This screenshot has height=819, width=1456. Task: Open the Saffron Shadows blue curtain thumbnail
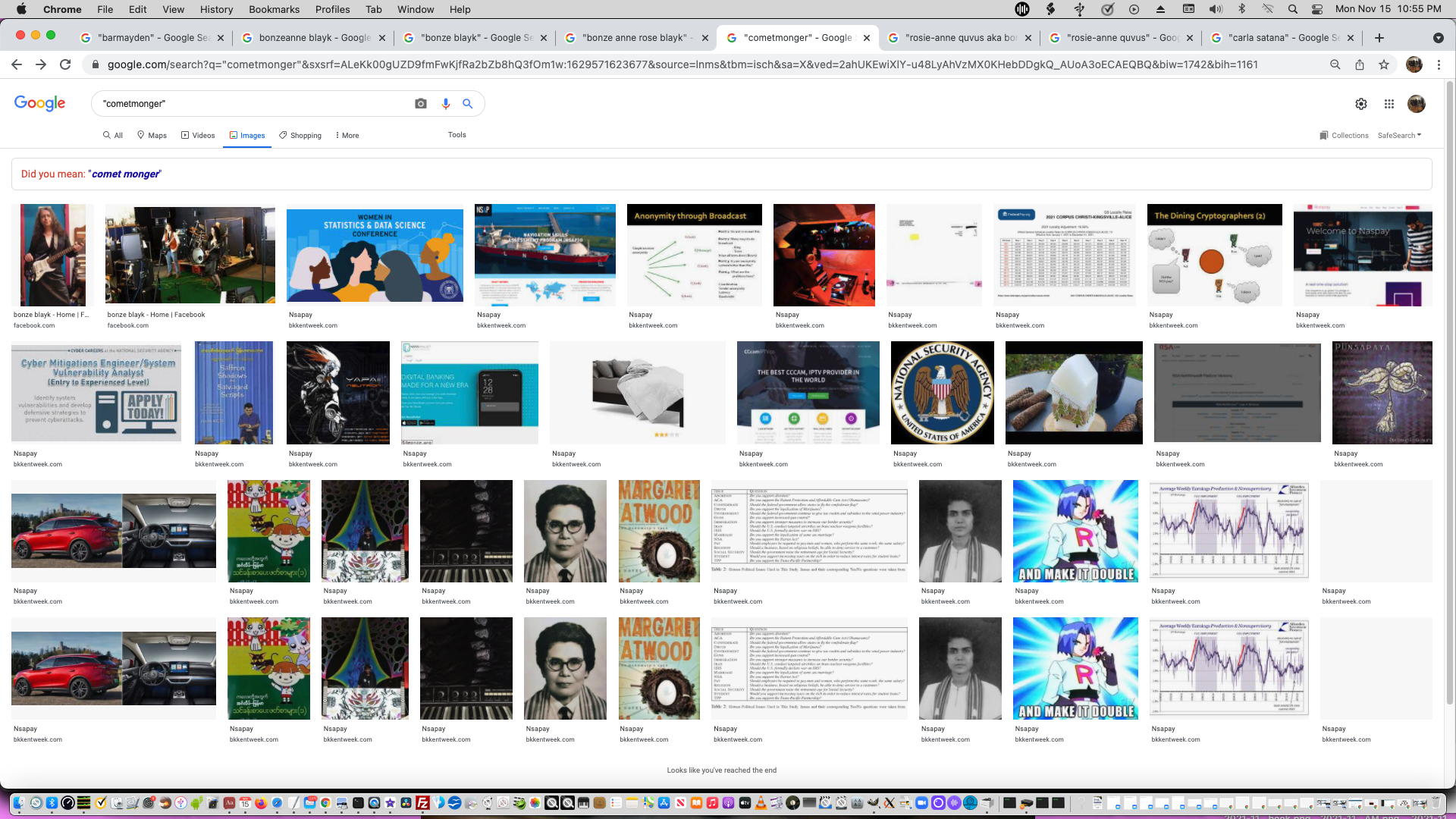click(x=234, y=393)
